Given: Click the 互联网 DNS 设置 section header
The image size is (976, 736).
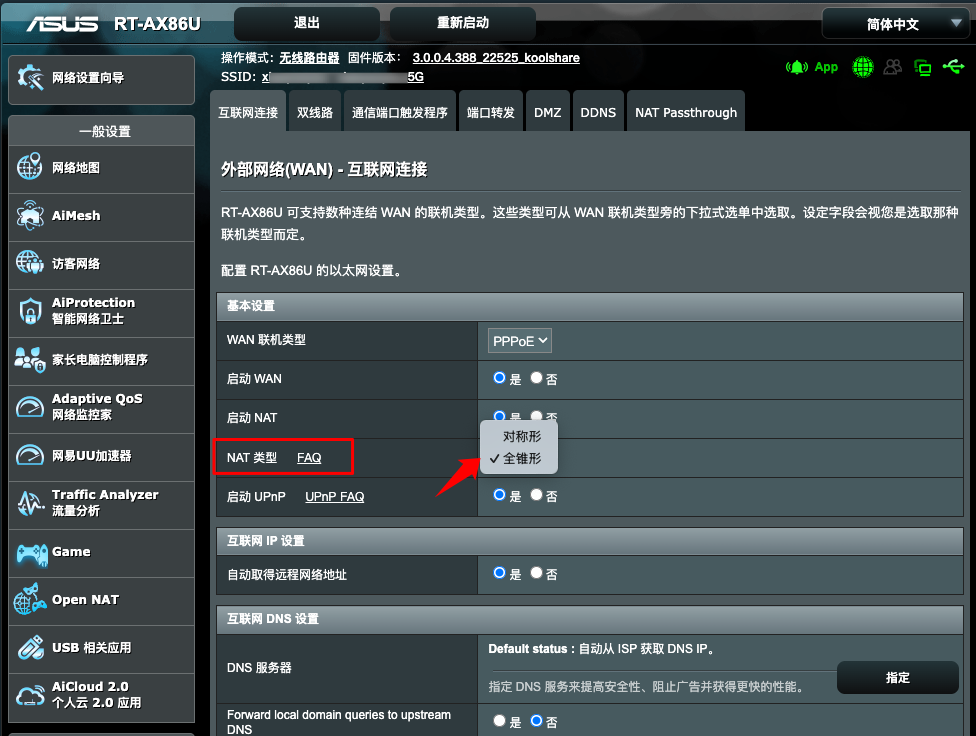Looking at the screenshot, I should pyautogui.click(x=590, y=618).
